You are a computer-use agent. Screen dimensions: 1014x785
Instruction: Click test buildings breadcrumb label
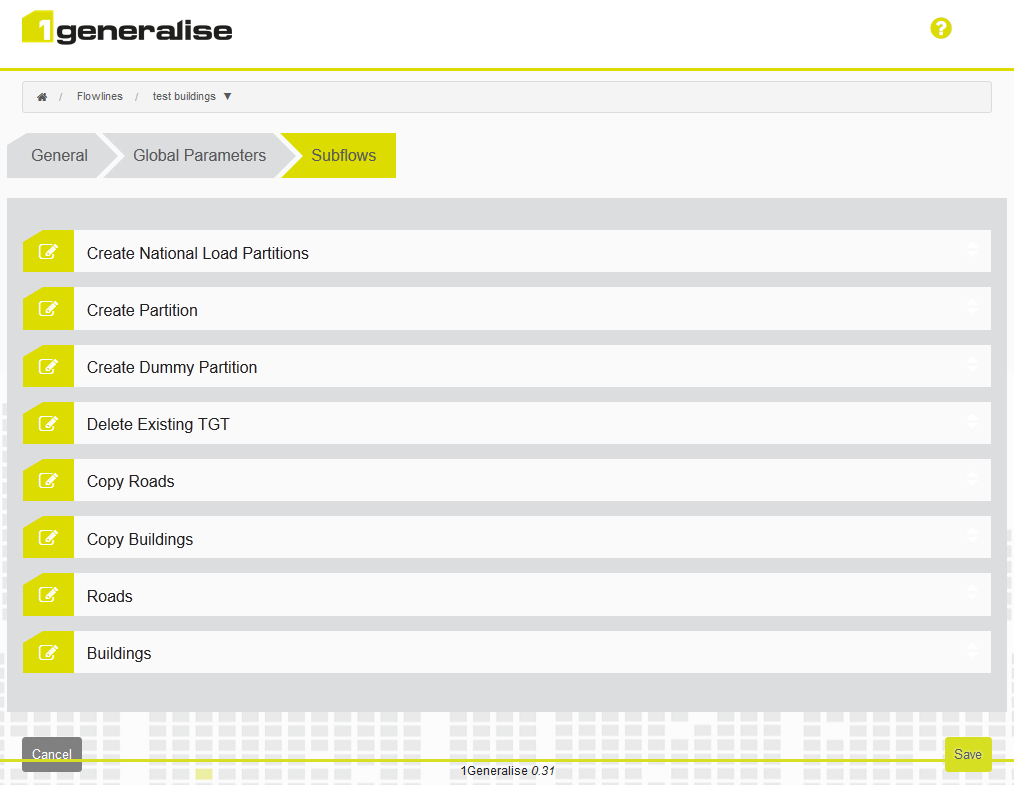(x=184, y=96)
